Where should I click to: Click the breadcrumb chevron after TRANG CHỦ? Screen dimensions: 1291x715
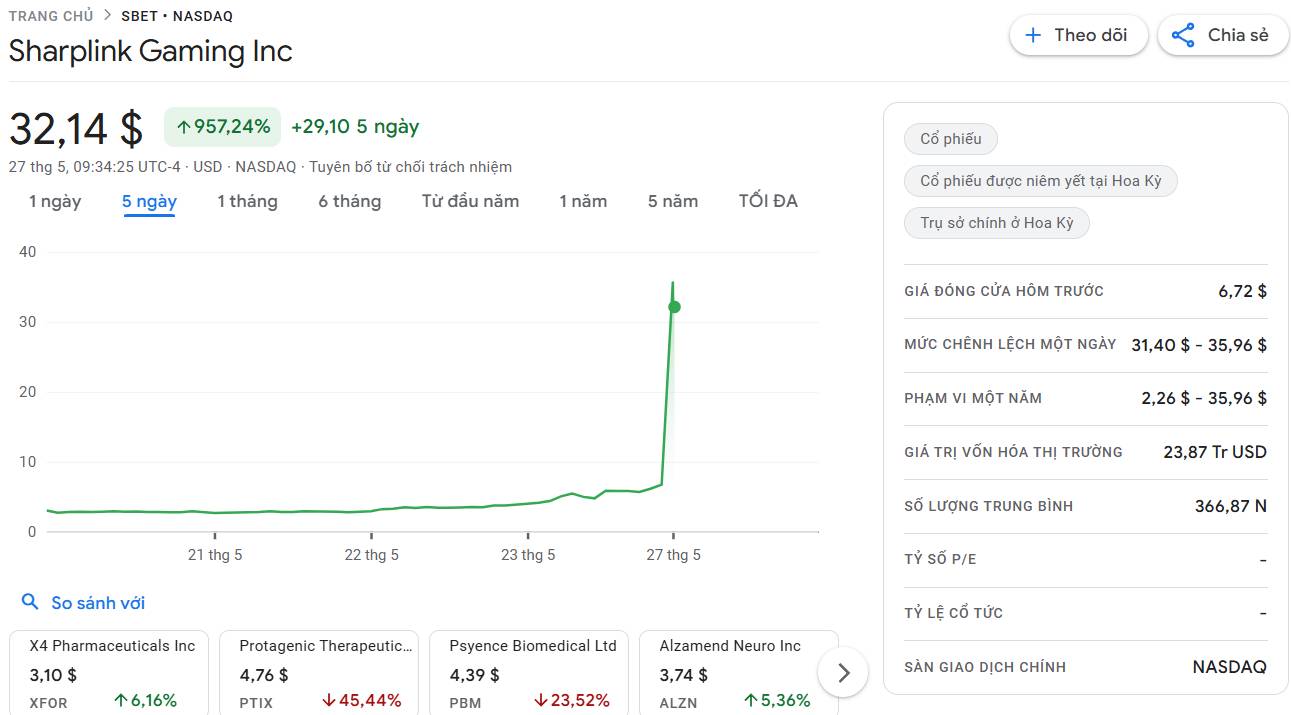tap(107, 16)
